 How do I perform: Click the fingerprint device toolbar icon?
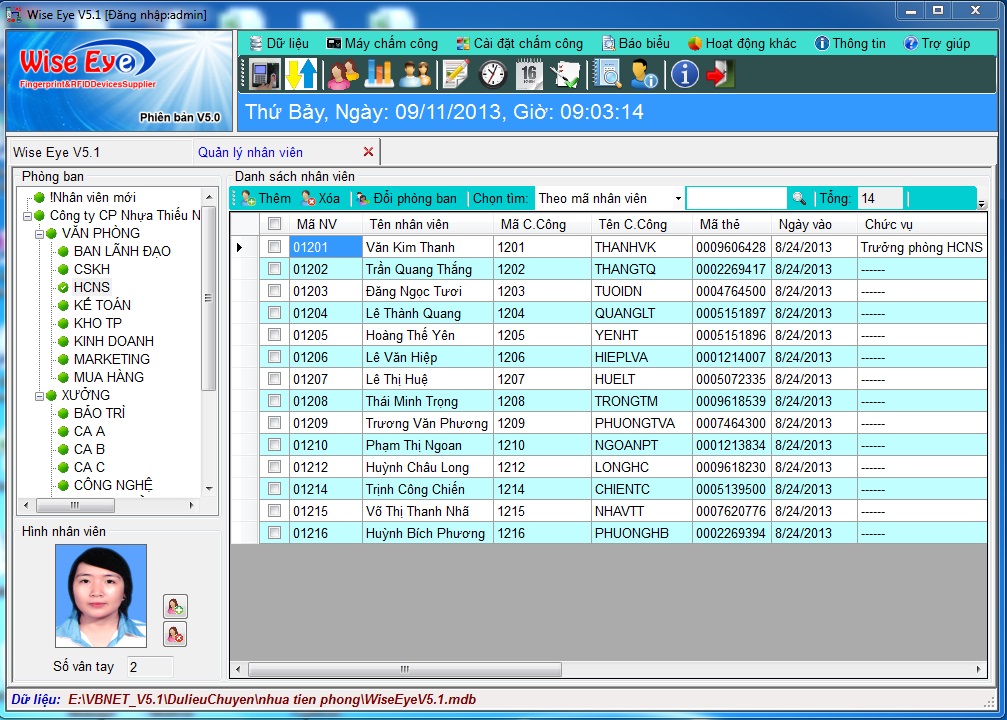click(264, 75)
